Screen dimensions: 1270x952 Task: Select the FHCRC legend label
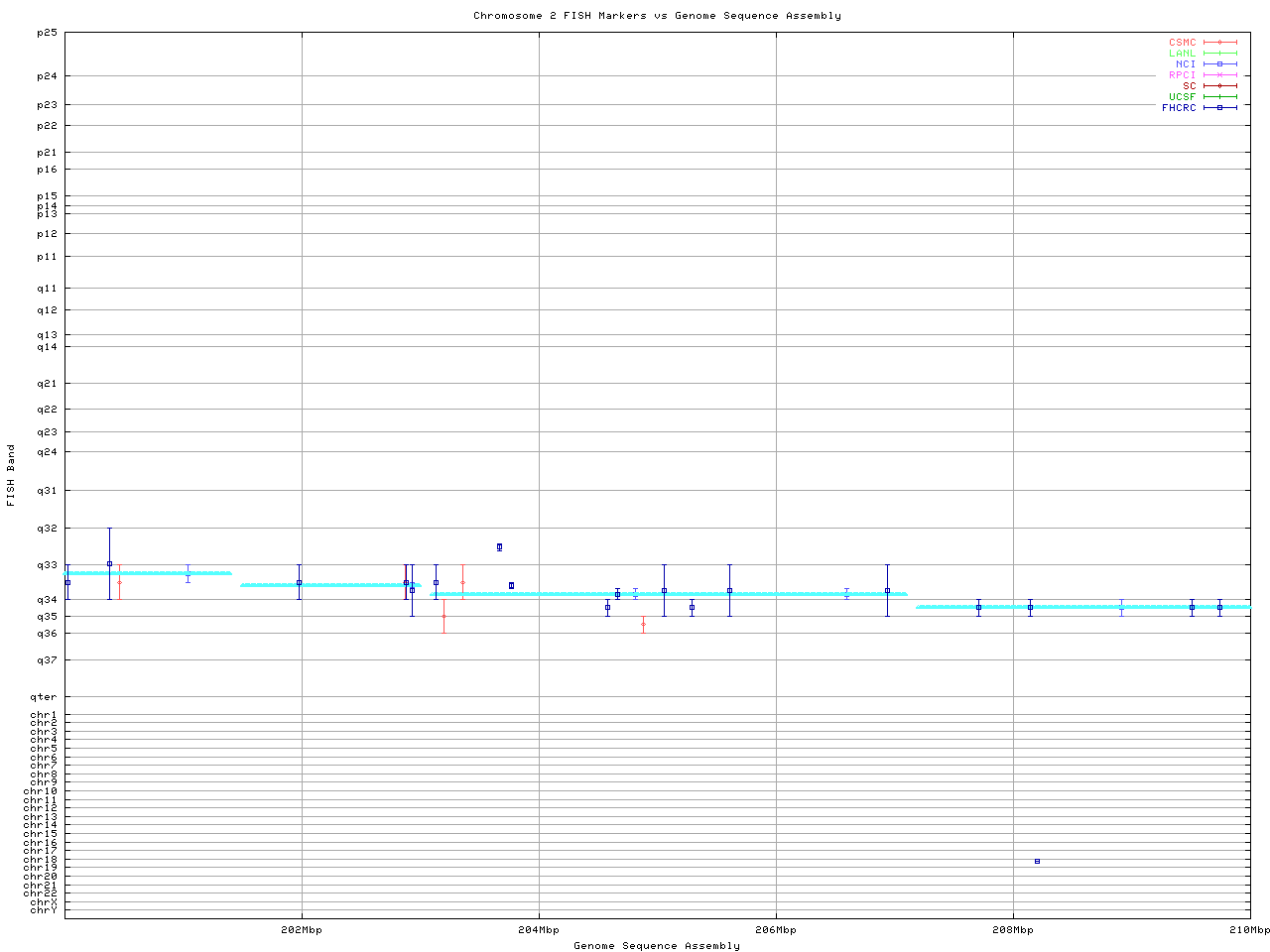coord(1179,107)
